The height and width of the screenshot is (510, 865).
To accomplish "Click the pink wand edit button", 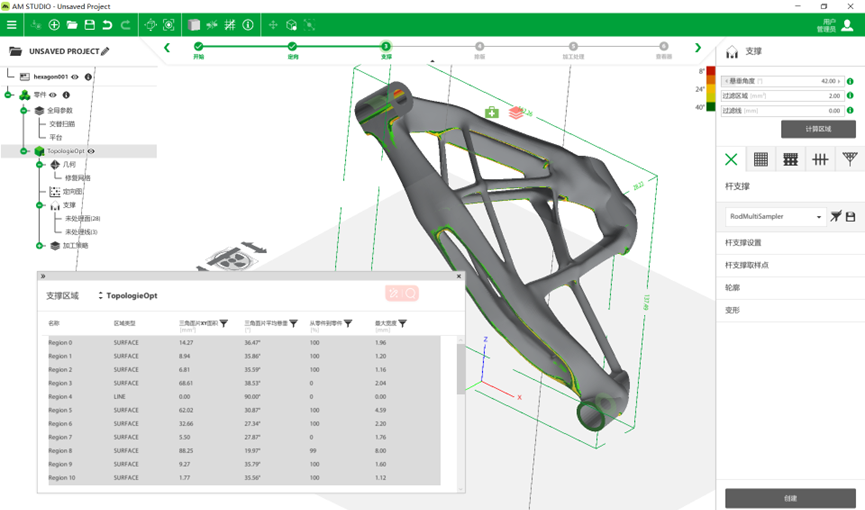I will click(393, 293).
